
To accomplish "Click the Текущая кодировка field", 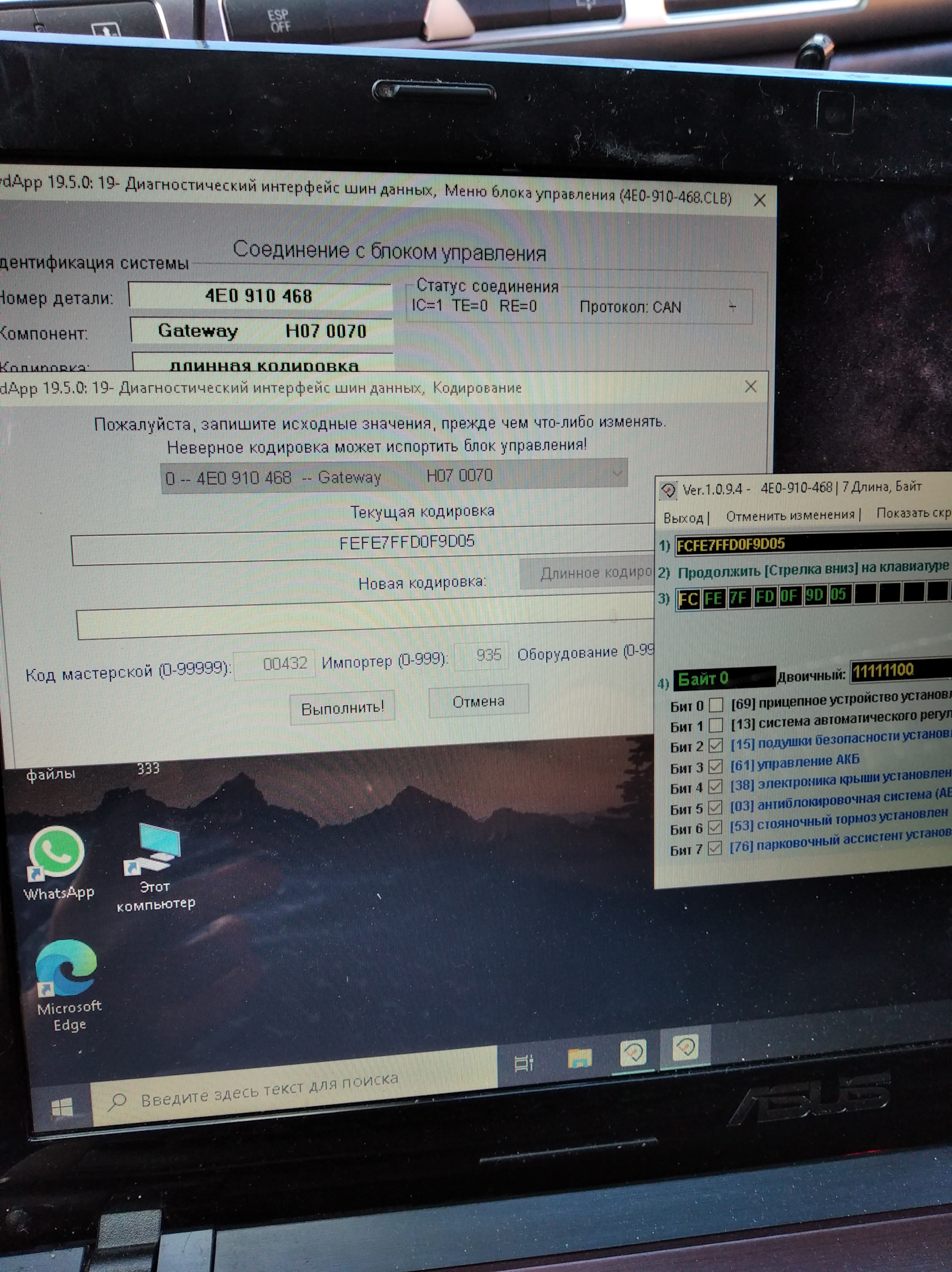I will click(363, 545).
